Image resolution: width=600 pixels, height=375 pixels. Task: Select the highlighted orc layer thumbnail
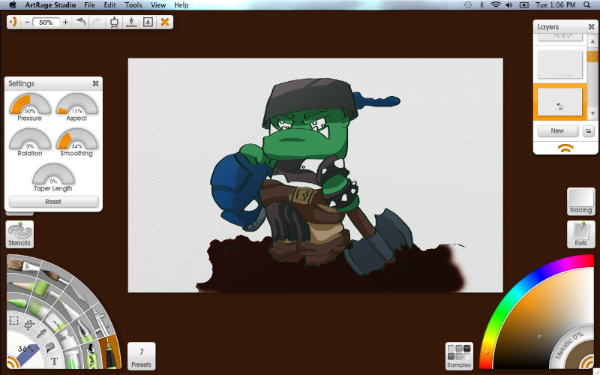click(559, 102)
